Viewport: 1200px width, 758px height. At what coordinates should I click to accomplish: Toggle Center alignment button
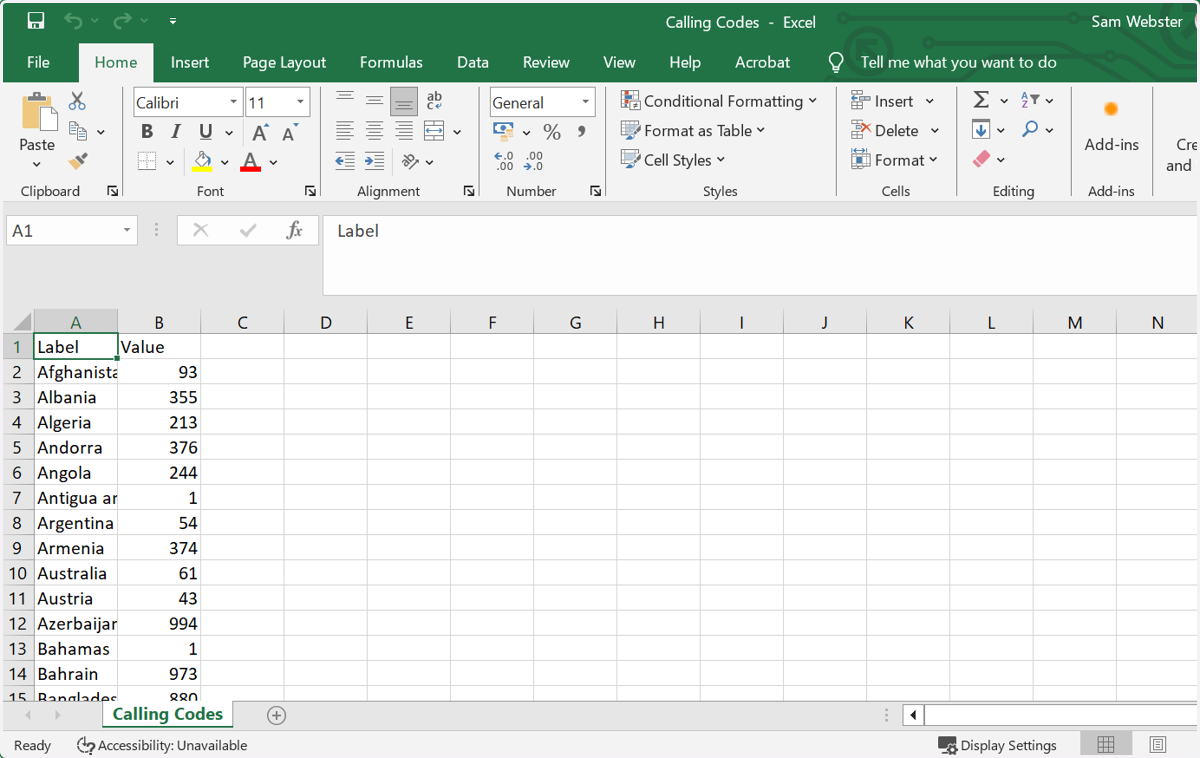point(374,131)
